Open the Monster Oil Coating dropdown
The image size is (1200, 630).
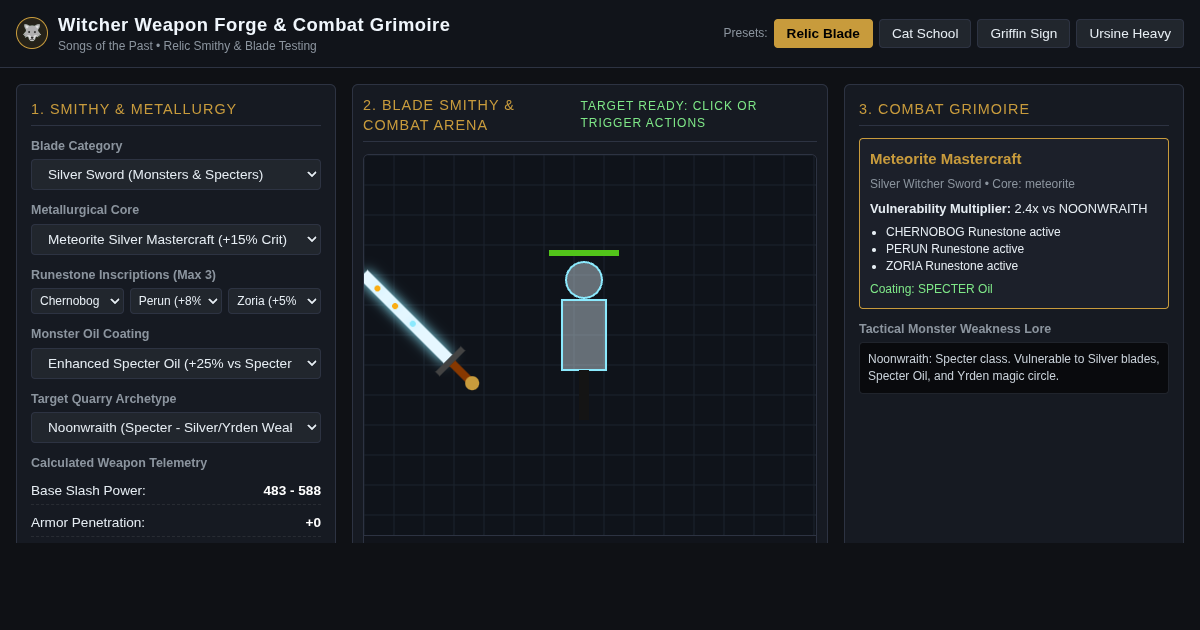(176, 363)
